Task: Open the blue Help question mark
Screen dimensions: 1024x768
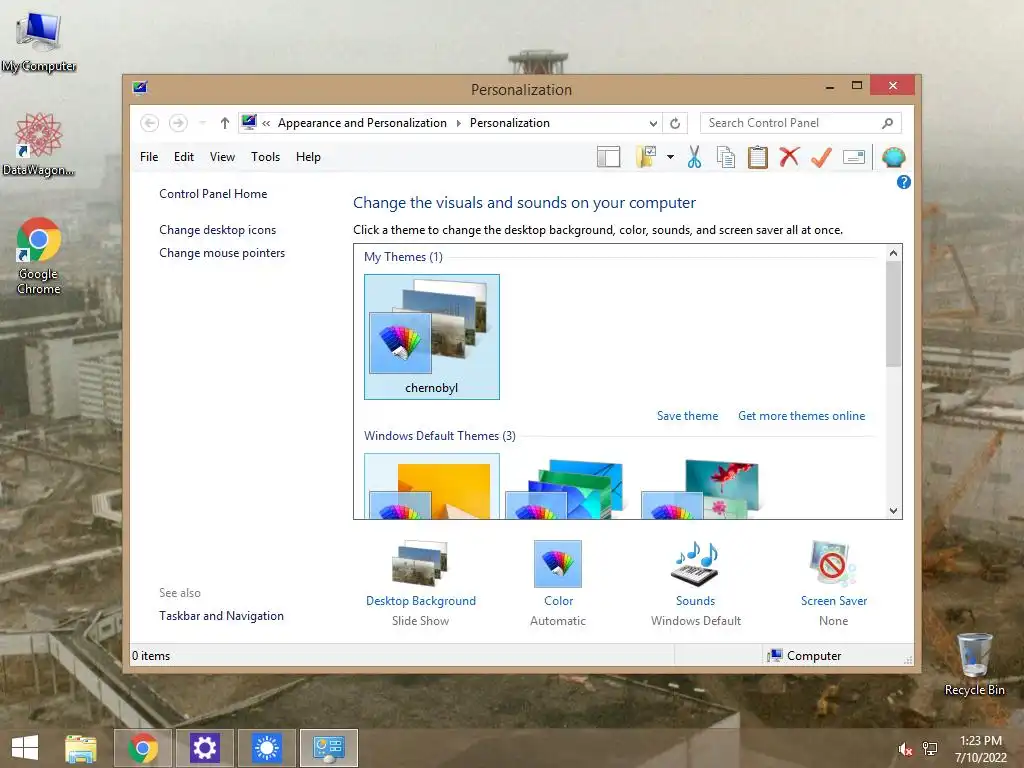Action: tap(903, 182)
